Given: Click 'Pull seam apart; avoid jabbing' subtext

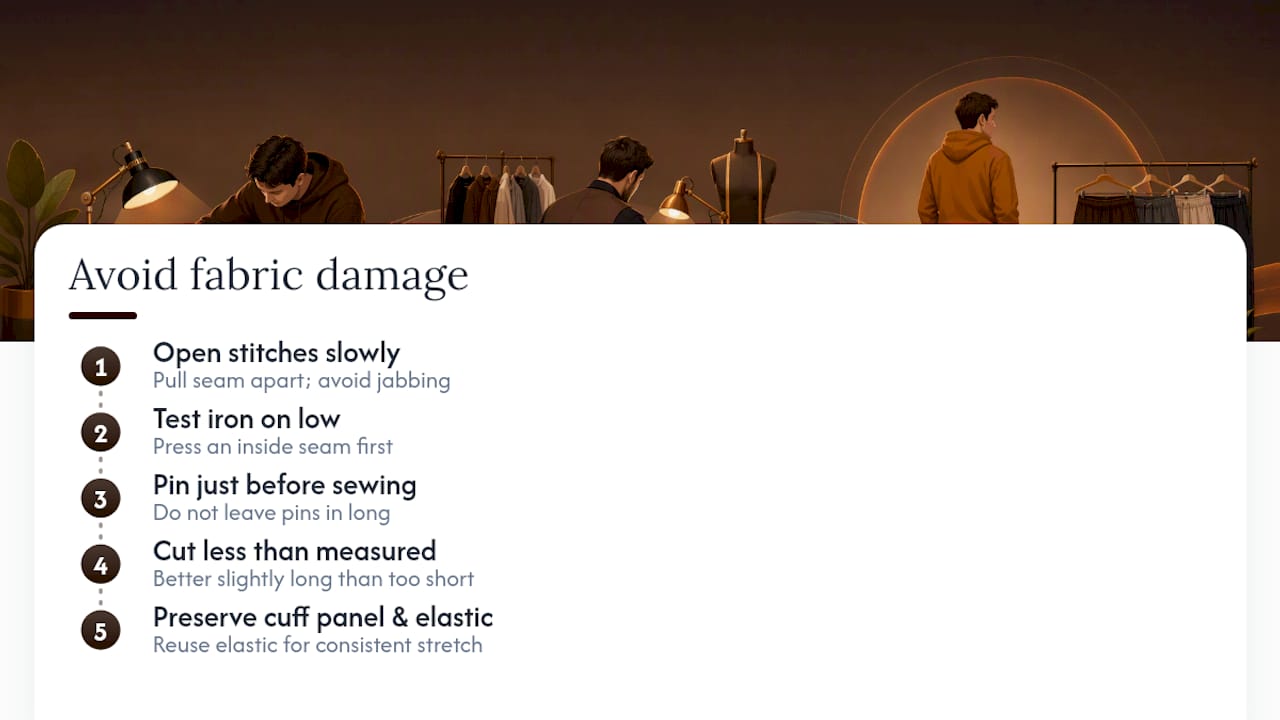Looking at the screenshot, I should 301,381.
